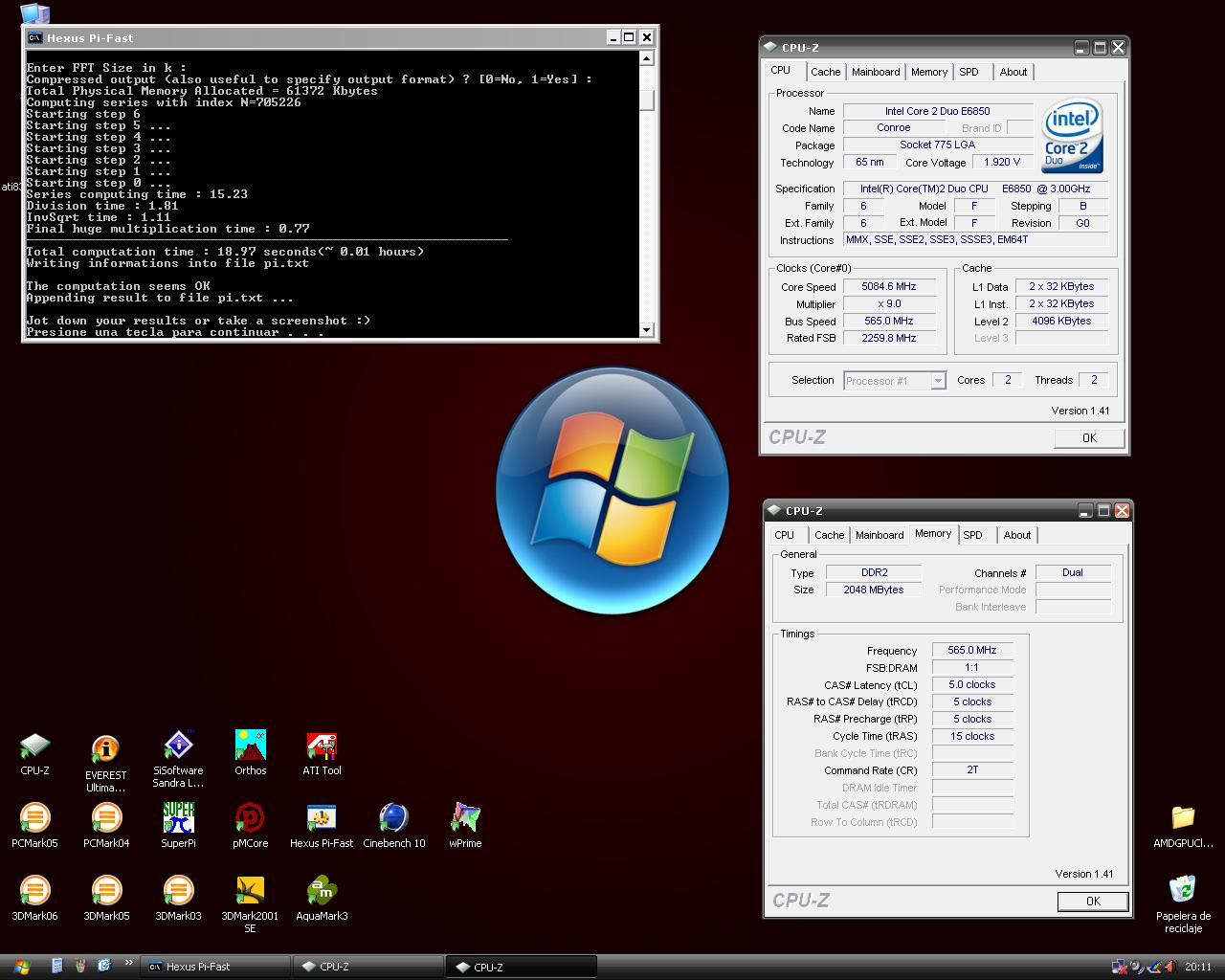Click the FSB:DRAM 1:1 ratio value
This screenshot has width=1225, height=980.
[972, 667]
